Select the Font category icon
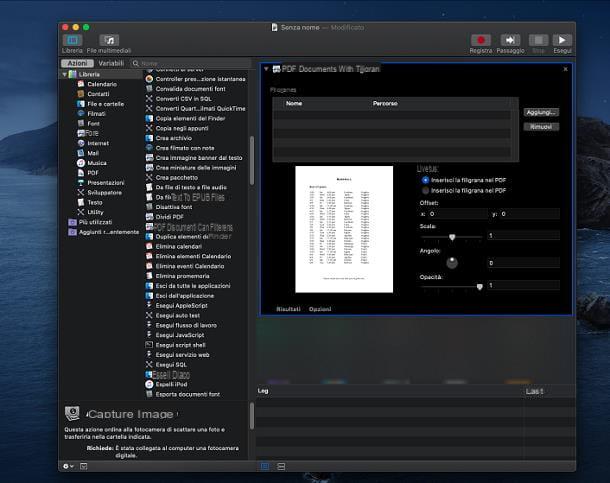Viewport: 610px width, 483px height. tap(81, 123)
